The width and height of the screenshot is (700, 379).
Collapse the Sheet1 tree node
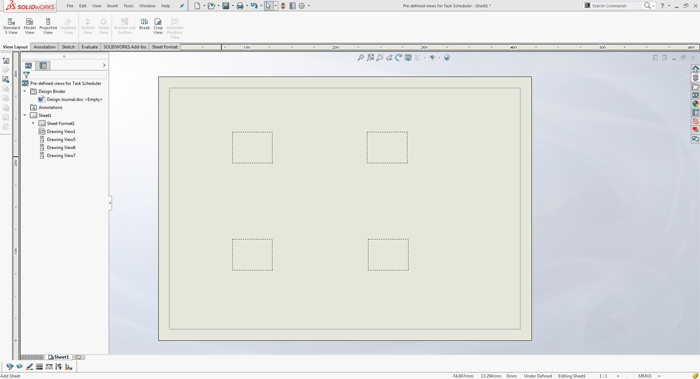25,115
